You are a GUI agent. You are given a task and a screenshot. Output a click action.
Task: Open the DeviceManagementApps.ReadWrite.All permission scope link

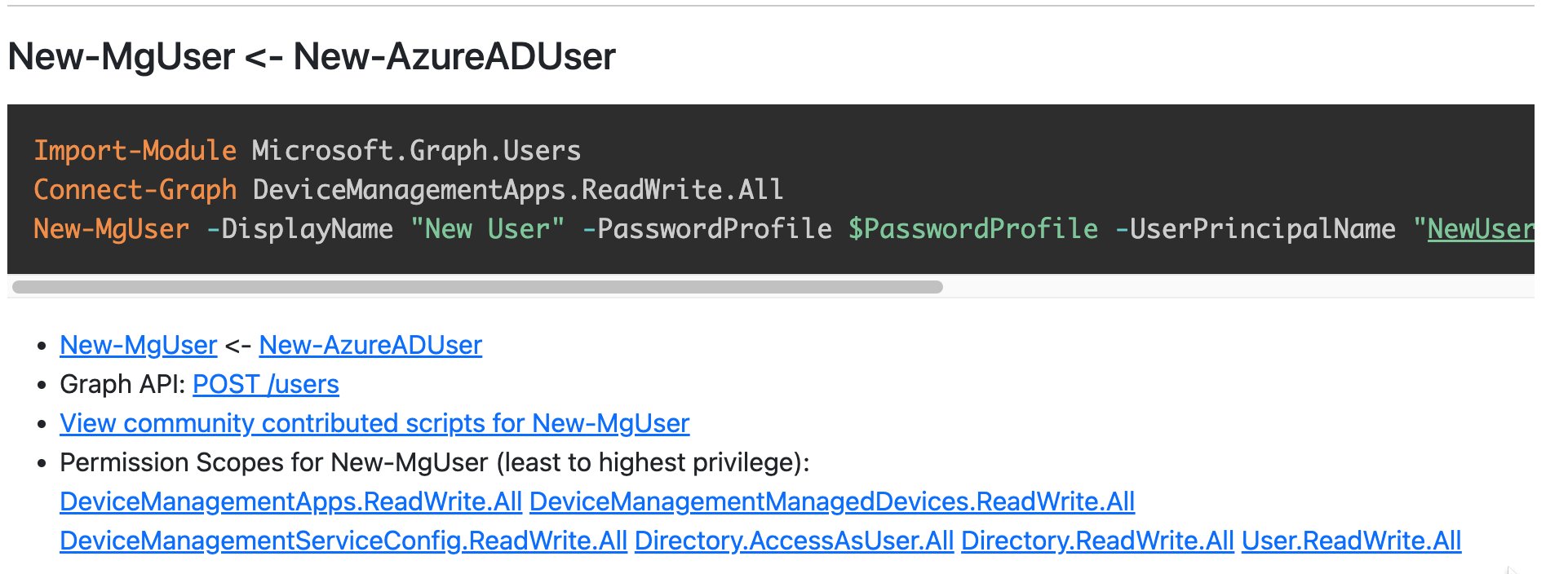pyautogui.click(x=290, y=501)
